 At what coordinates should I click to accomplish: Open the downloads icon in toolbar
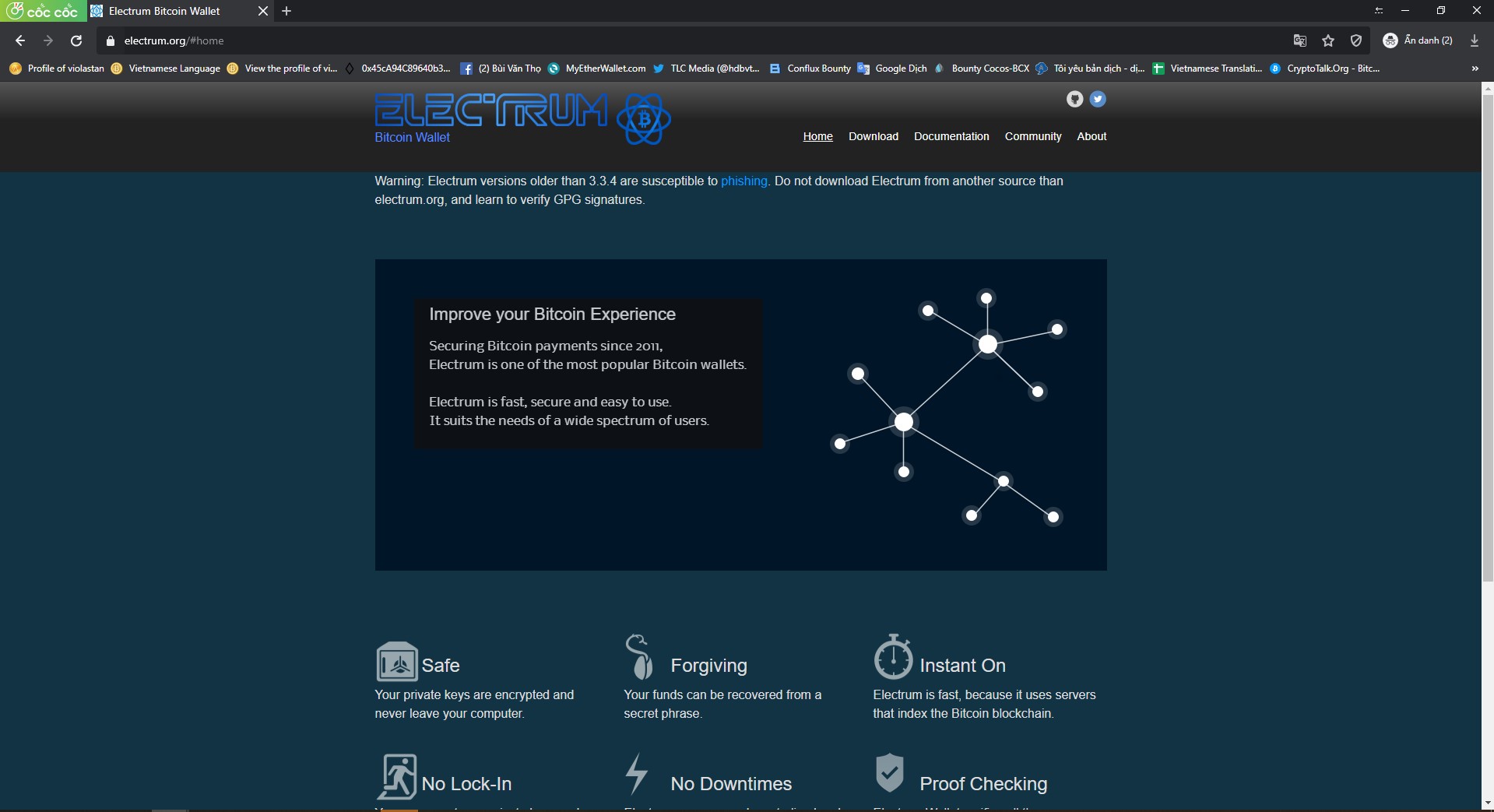coord(1475,40)
